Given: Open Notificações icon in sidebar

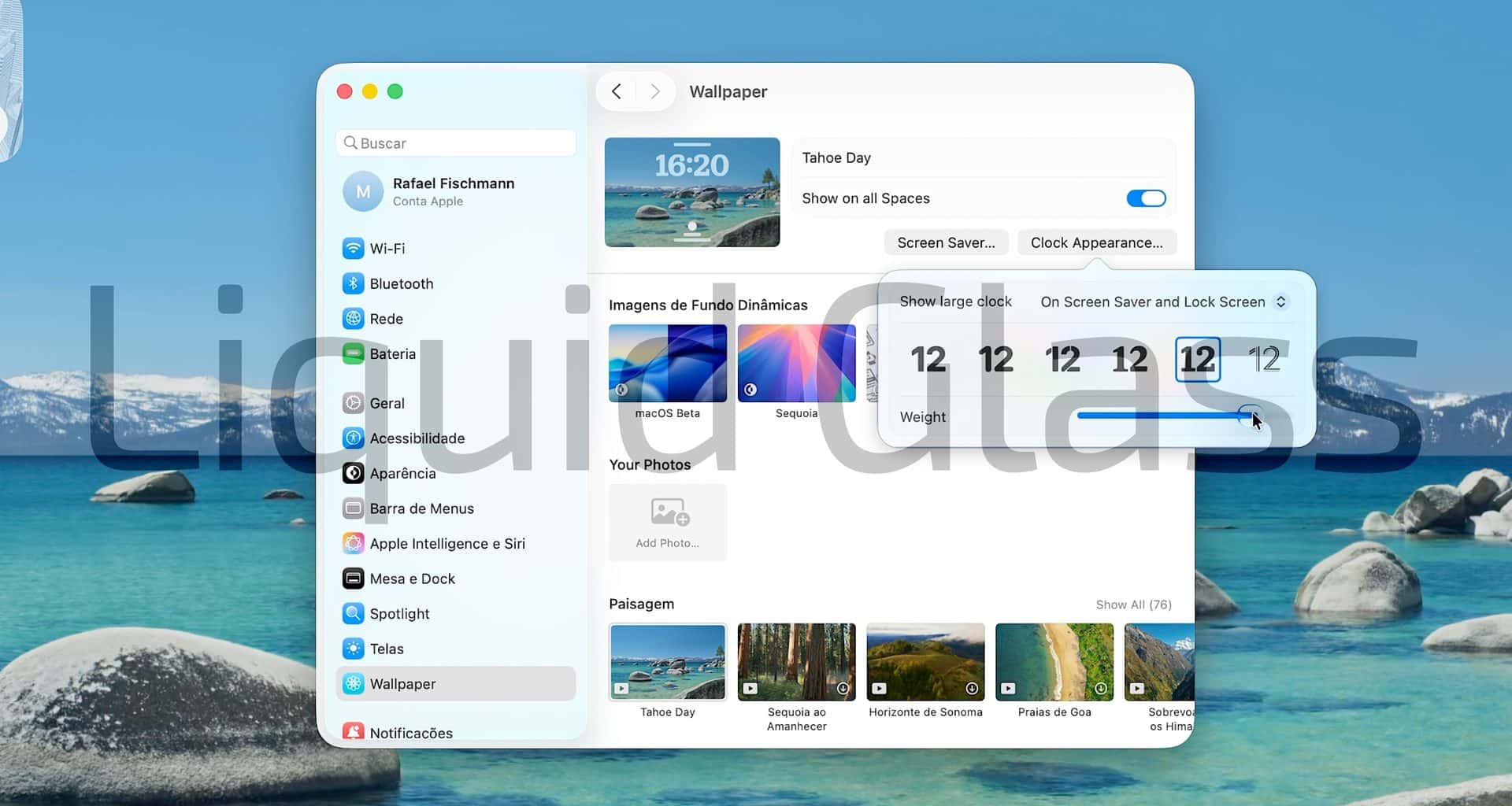Looking at the screenshot, I should [354, 732].
